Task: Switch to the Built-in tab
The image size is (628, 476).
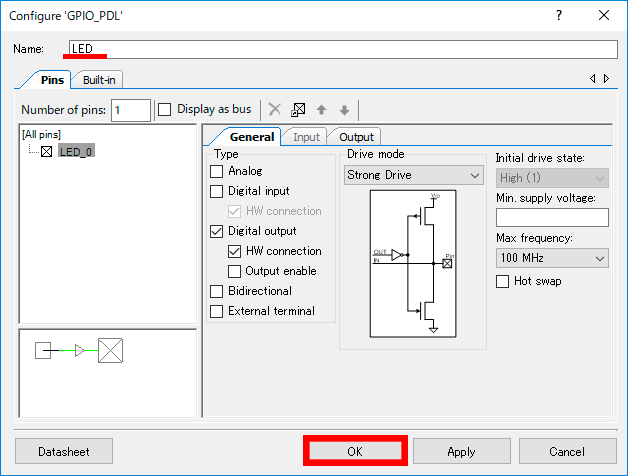Action: 99,80
